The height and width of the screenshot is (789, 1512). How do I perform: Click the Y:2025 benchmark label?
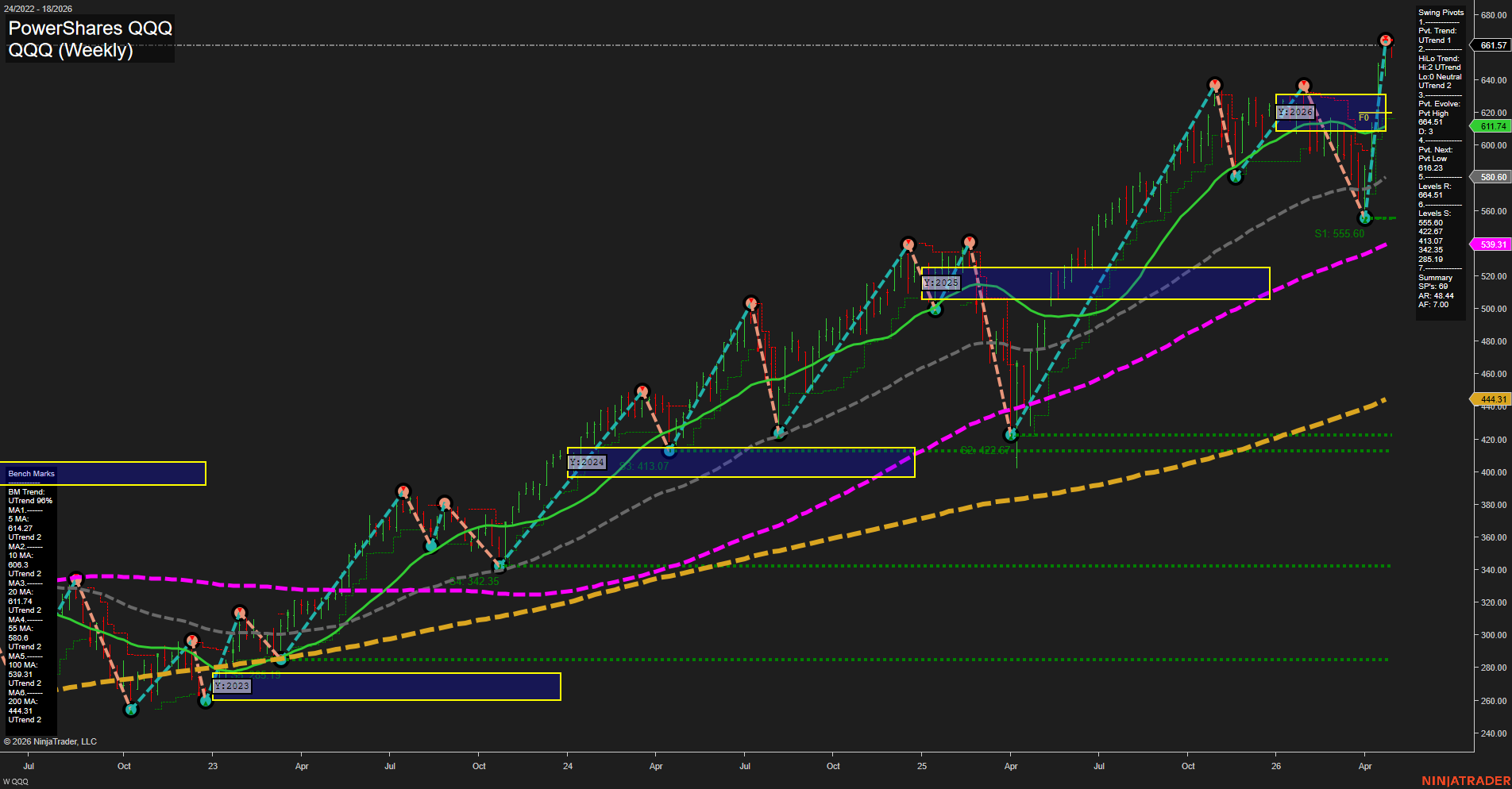tap(941, 282)
